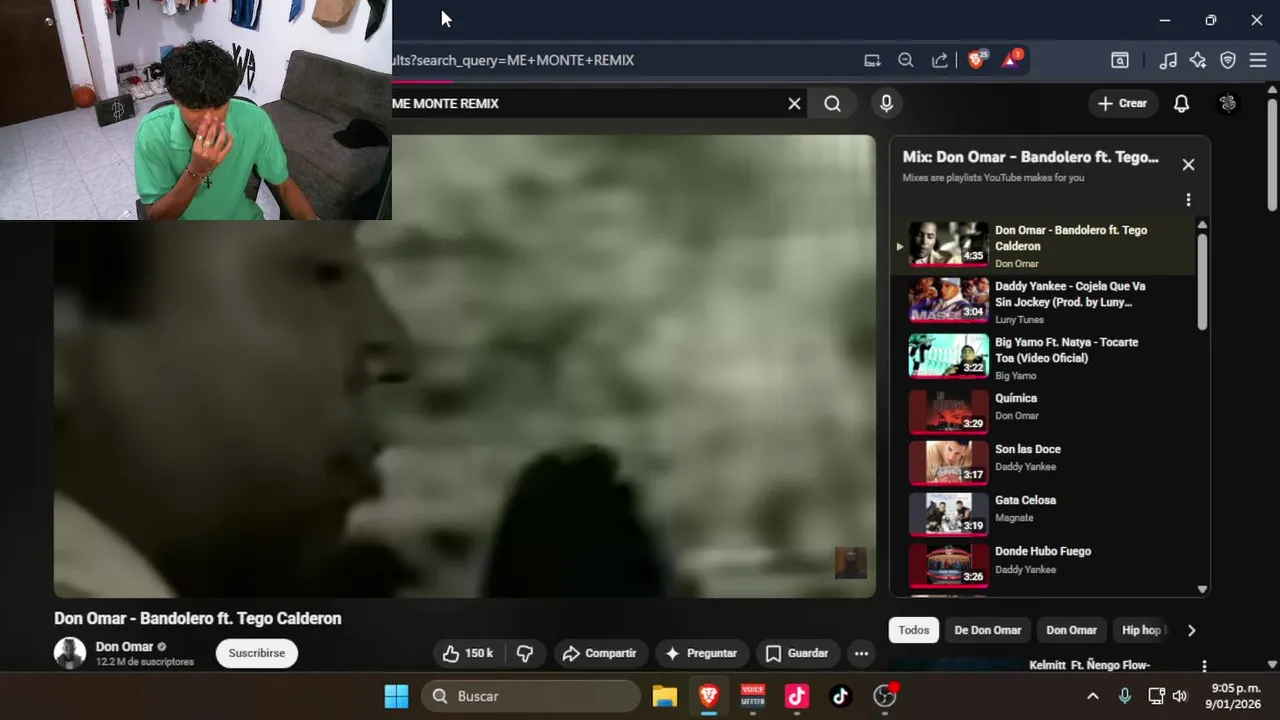Open black TikTok app in taskbar
The height and width of the screenshot is (720, 1280).
(x=840, y=696)
